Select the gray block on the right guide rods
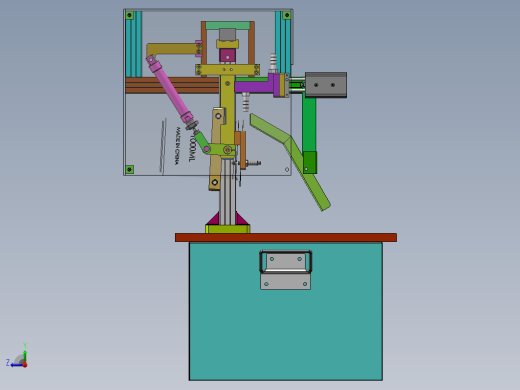The height and width of the screenshot is (390, 520). tap(326, 85)
